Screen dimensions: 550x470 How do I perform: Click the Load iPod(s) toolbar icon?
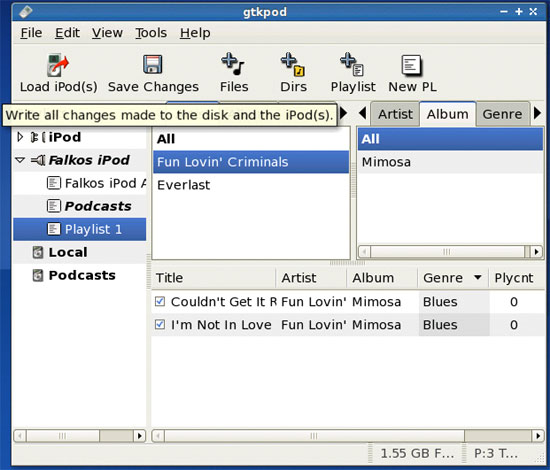pos(58,65)
